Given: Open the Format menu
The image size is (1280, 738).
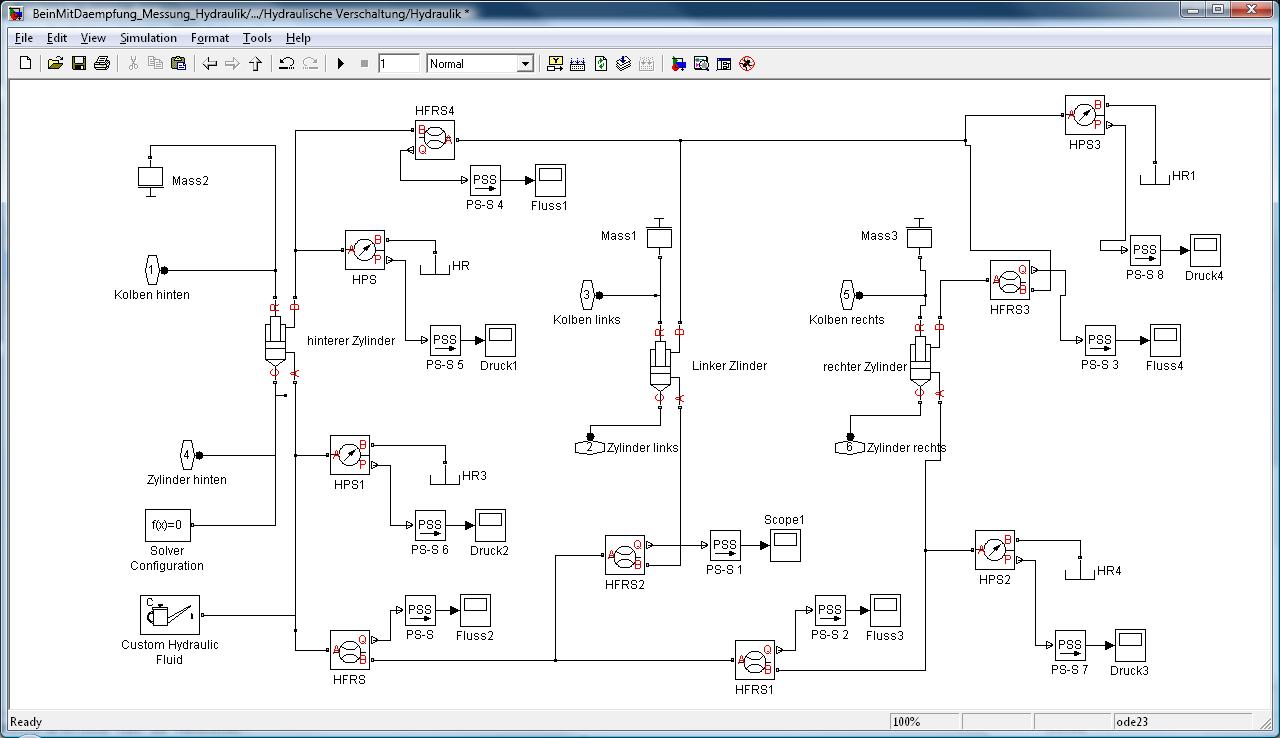Looking at the screenshot, I should click(x=210, y=38).
